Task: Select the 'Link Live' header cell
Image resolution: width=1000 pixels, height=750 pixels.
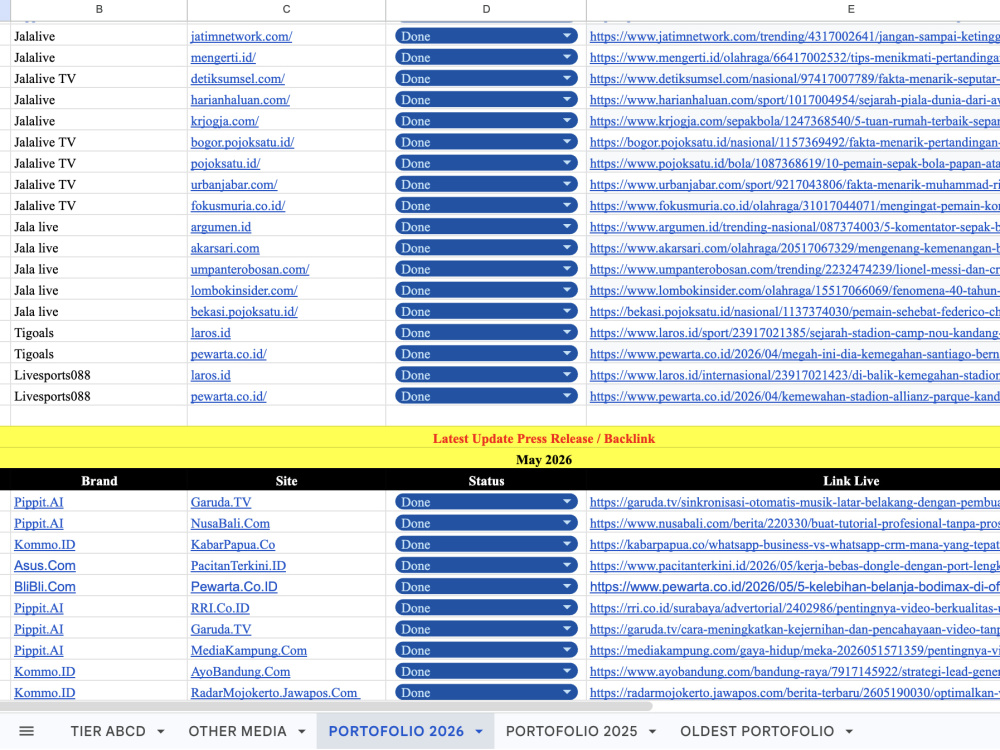Action: pos(793,480)
